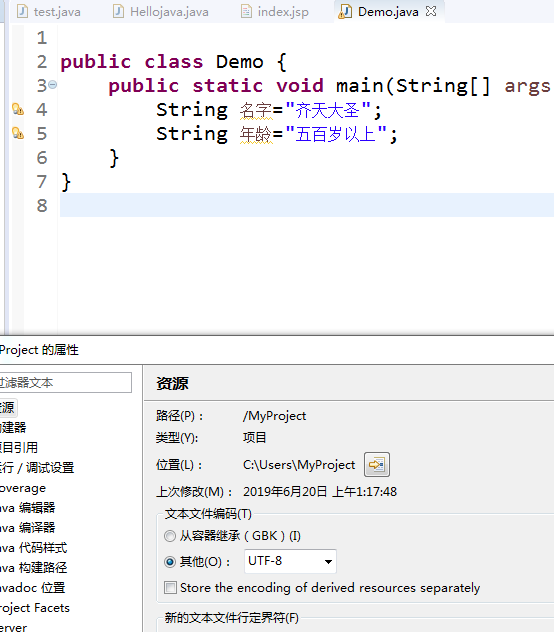Select Project Facets in properties tree
The height and width of the screenshot is (632, 554).
pos(35,607)
